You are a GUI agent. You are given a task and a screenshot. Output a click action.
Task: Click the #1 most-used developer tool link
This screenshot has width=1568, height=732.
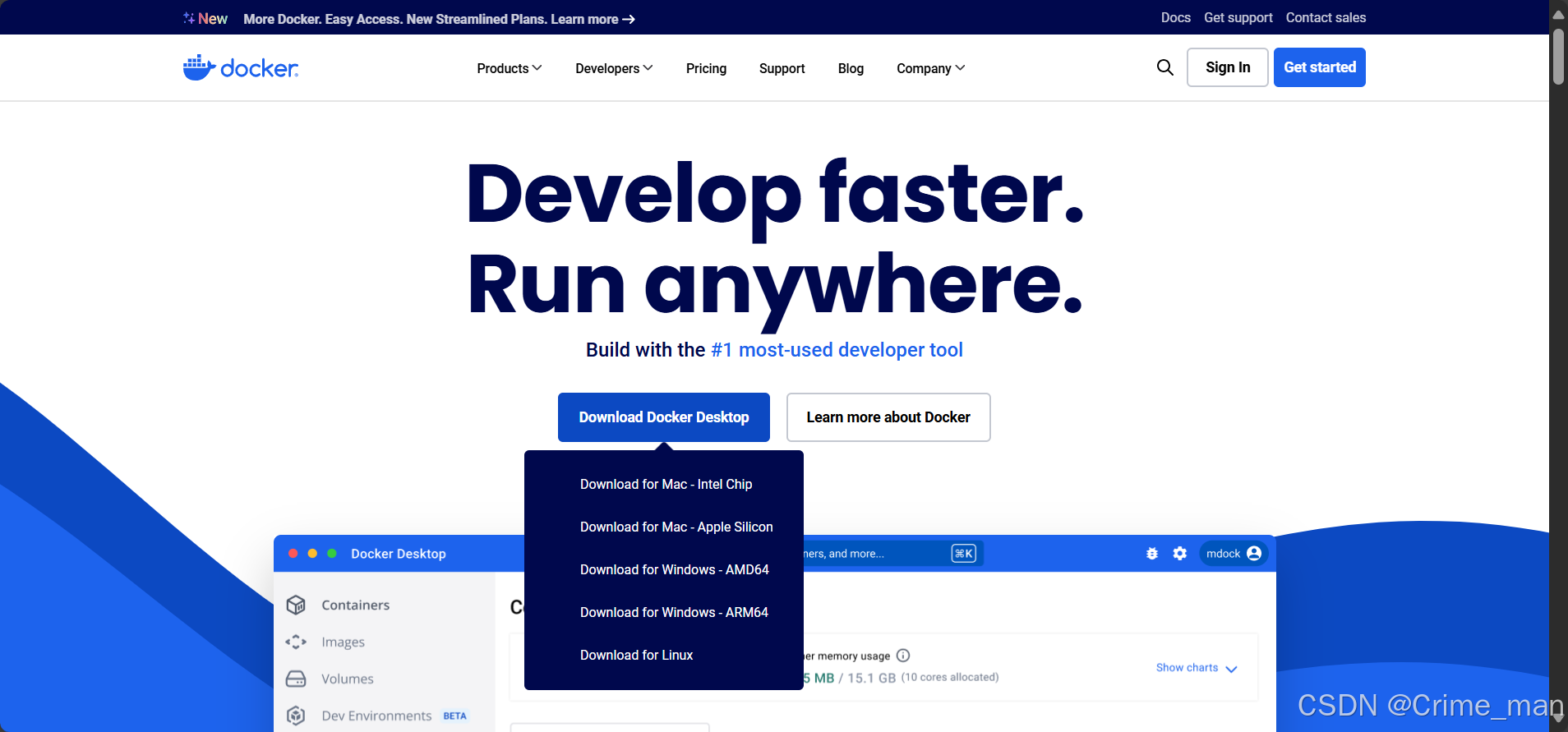(x=837, y=350)
